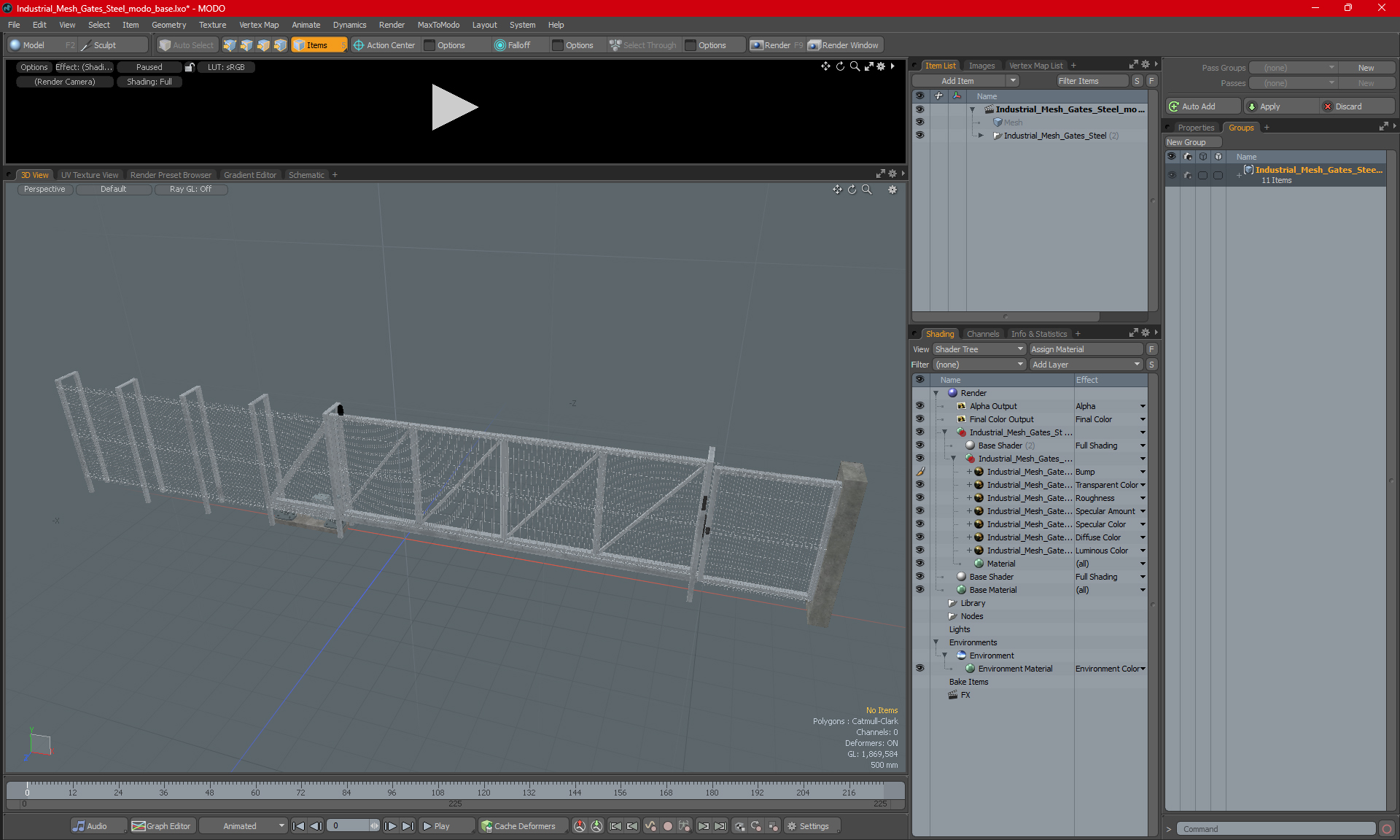
Task: Click Auto Add button
Action: pos(1202,106)
